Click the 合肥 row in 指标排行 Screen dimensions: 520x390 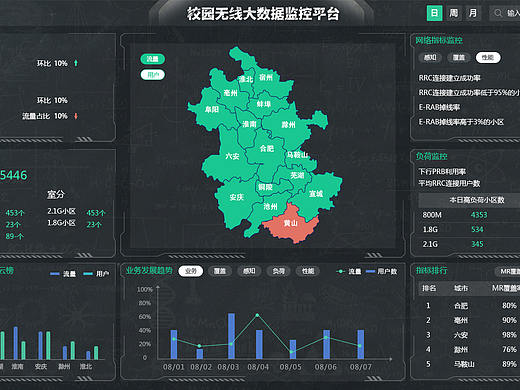(469, 306)
